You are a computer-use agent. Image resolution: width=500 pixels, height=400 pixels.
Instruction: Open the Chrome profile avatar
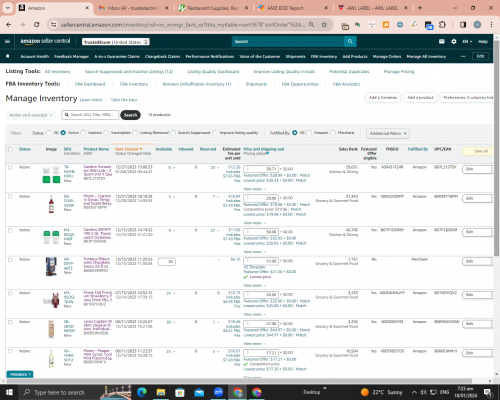point(477,25)
